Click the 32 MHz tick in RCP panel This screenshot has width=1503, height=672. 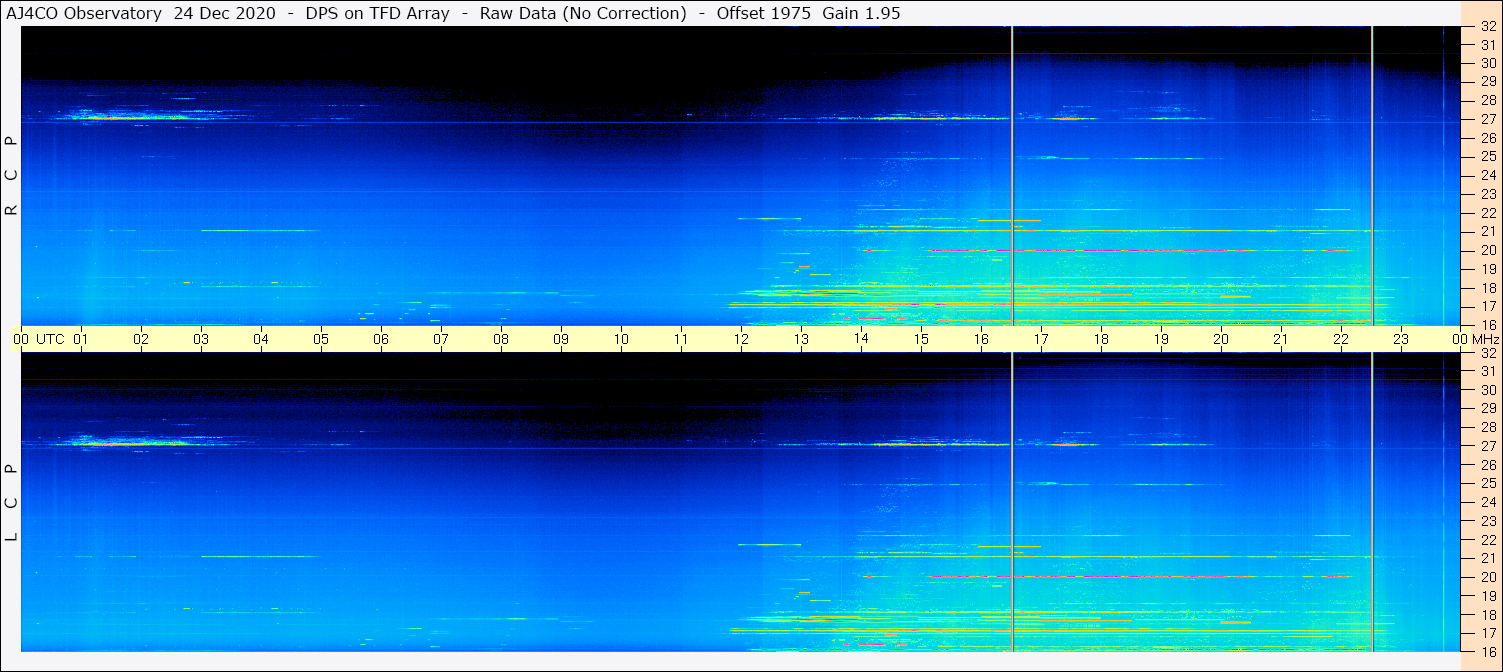pos(1488,26)
